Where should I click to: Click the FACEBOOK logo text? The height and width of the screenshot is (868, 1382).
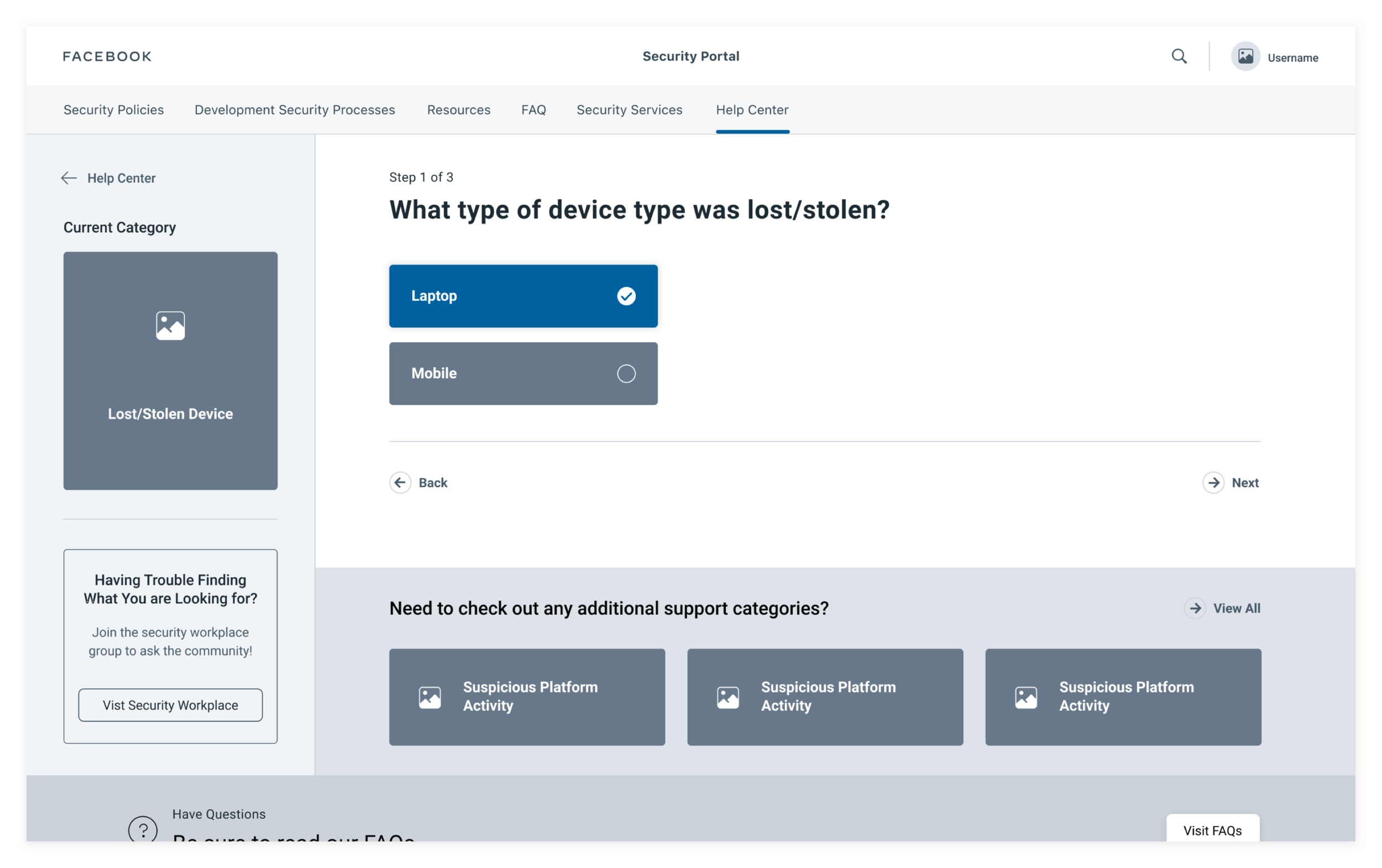[x=107, y=56]
